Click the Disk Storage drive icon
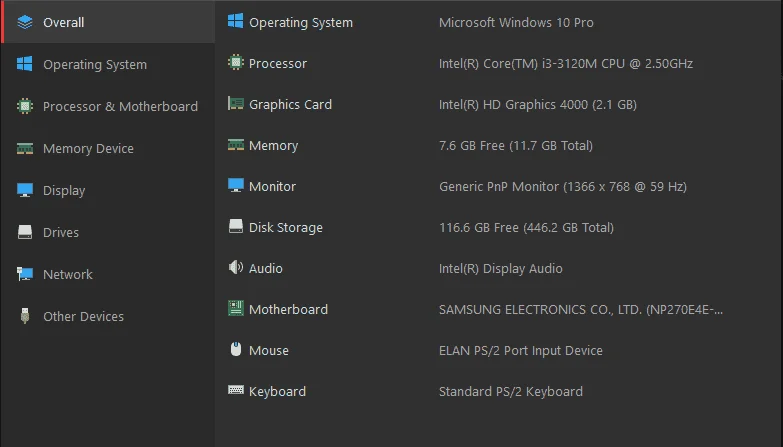The height and width of the screenshot is (447, 783). point(236,226)
